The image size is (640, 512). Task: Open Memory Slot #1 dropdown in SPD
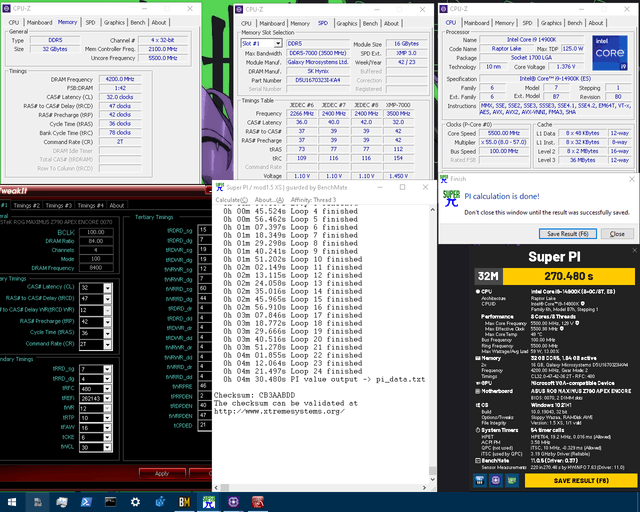pyautogui.click(x=278, y=43)
